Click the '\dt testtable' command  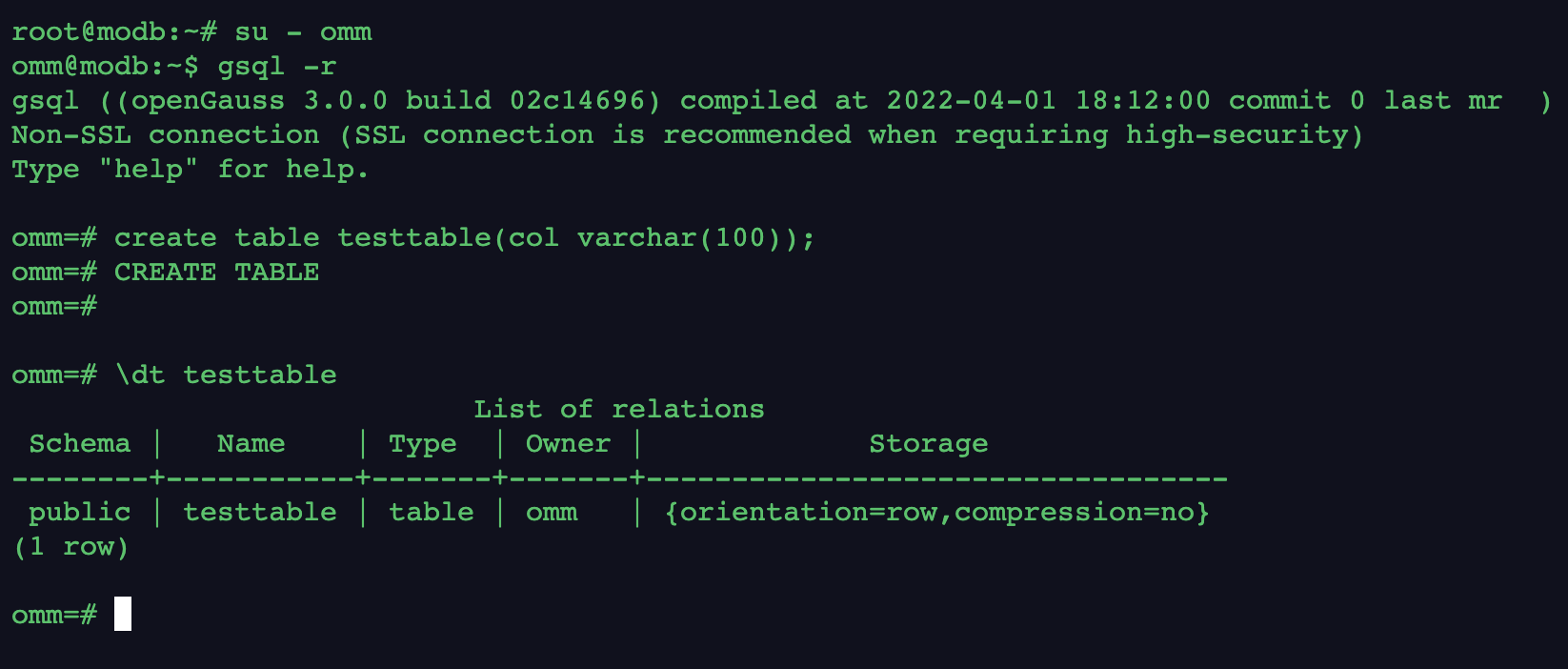click(226, 375)
